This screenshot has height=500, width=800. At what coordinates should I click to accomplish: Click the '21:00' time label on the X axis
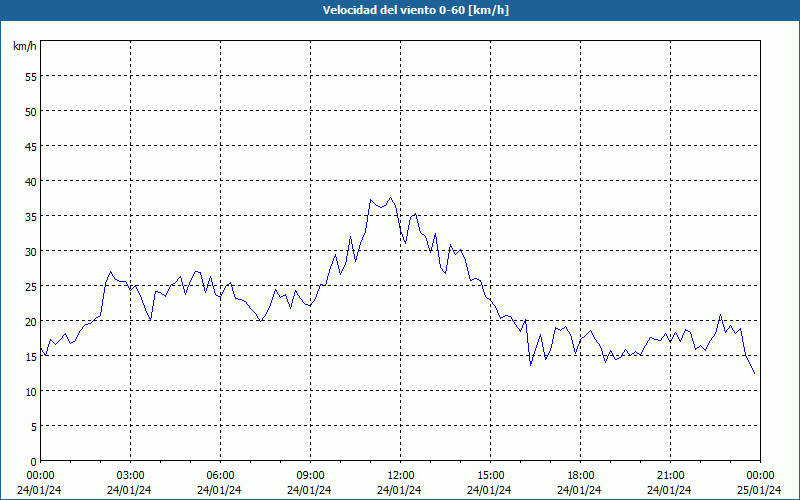[x=670, y=476]
